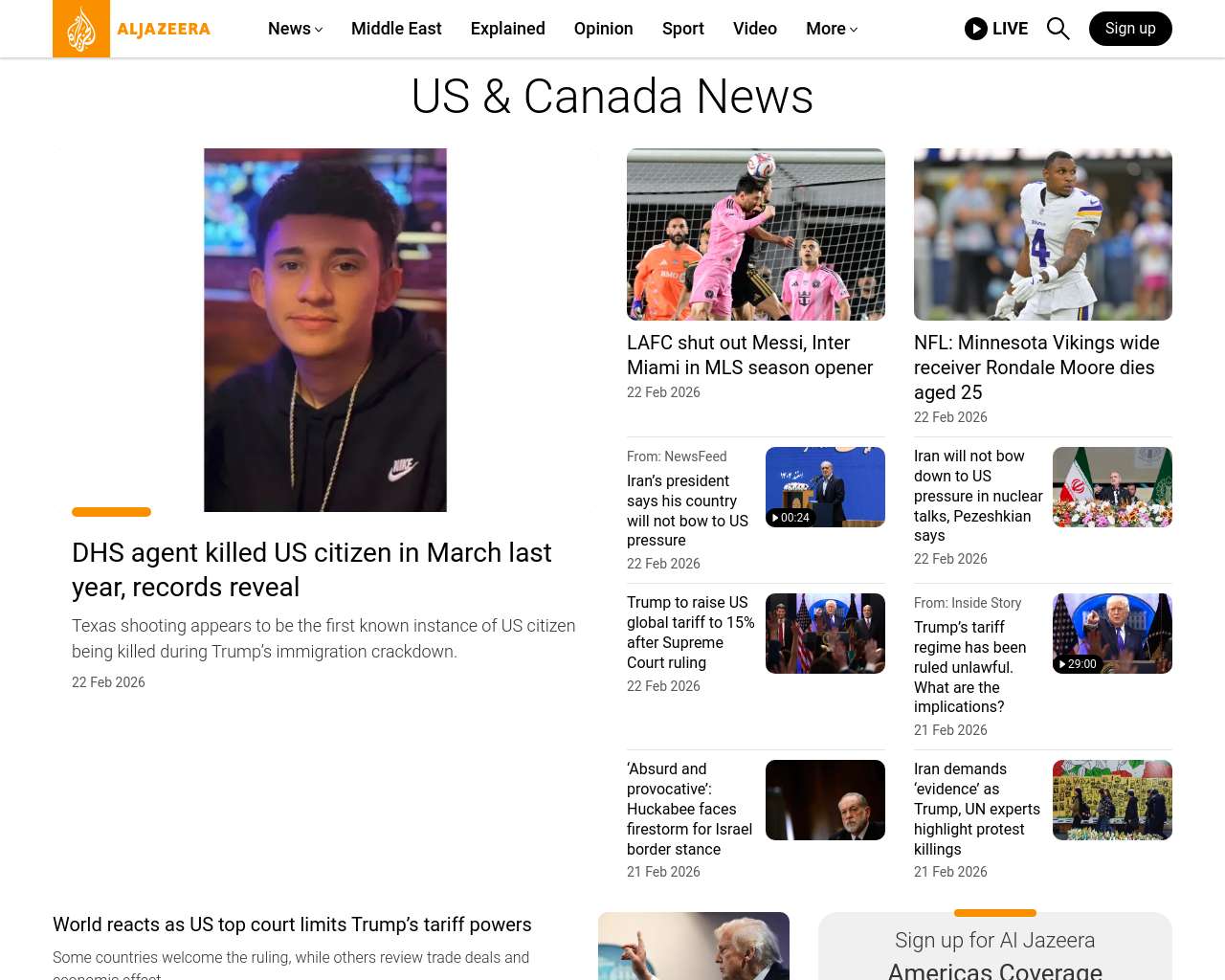Click the LIVE text link
The image size is (1225, 980).
click(1011, 29)
